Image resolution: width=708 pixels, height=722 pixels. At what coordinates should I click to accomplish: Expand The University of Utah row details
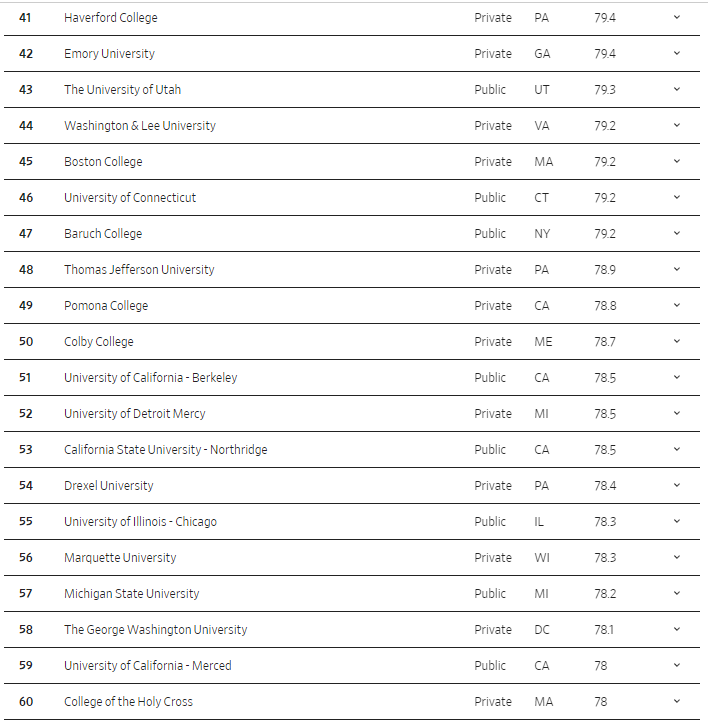(676, 90)
